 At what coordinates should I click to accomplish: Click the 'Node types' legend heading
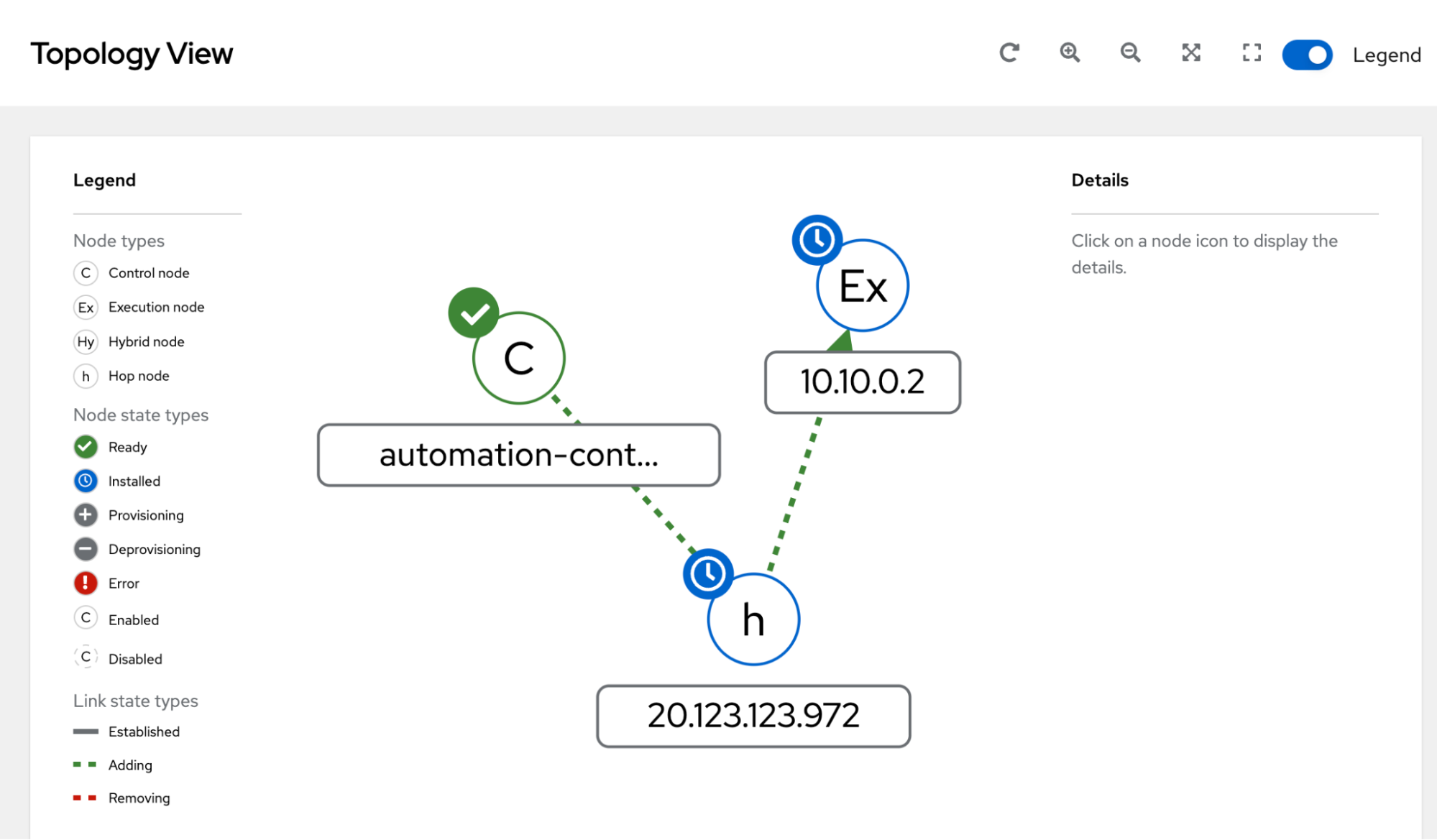pos(119,241)
